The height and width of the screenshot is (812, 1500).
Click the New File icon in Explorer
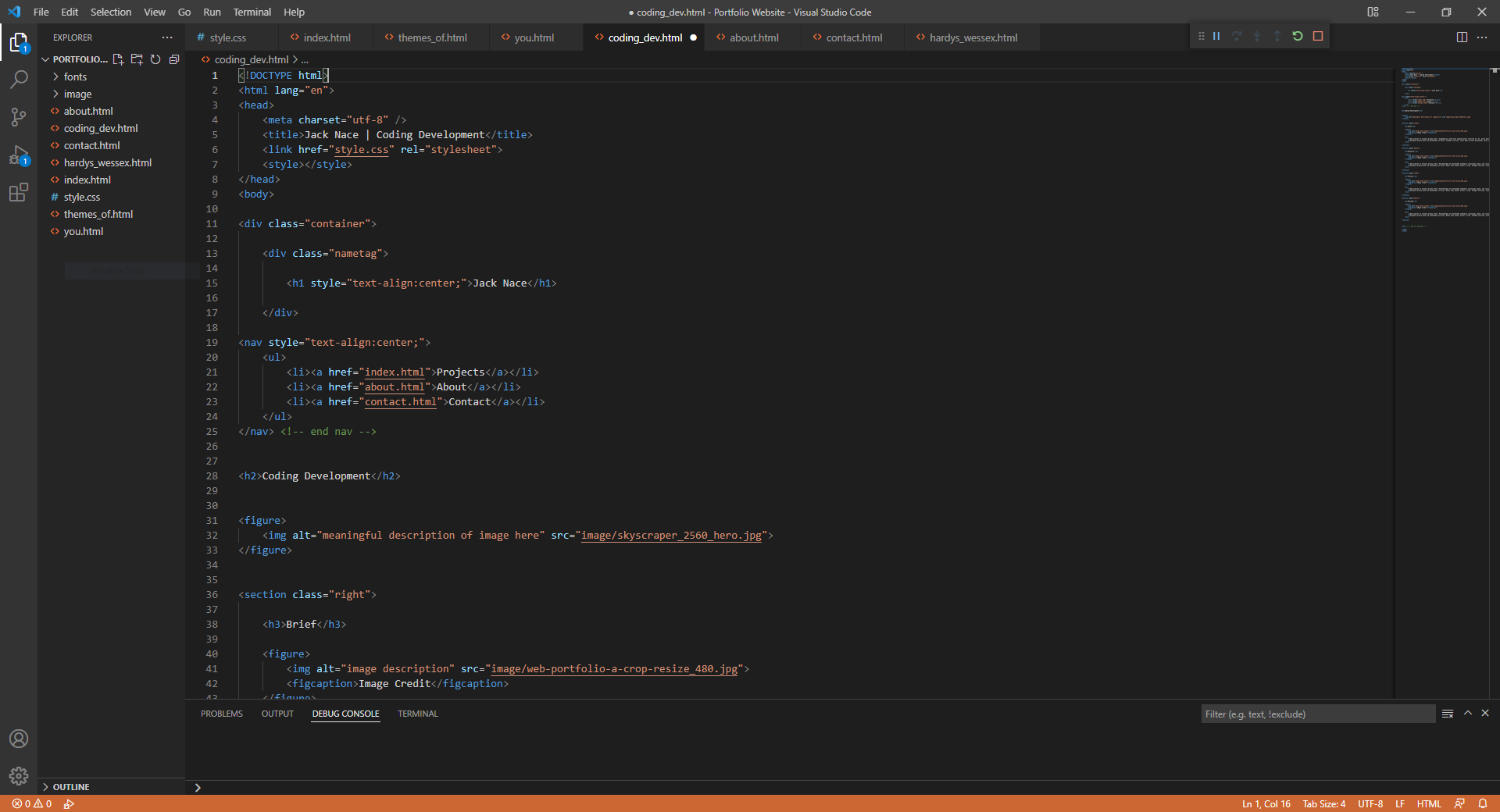(x=118, y=59)
